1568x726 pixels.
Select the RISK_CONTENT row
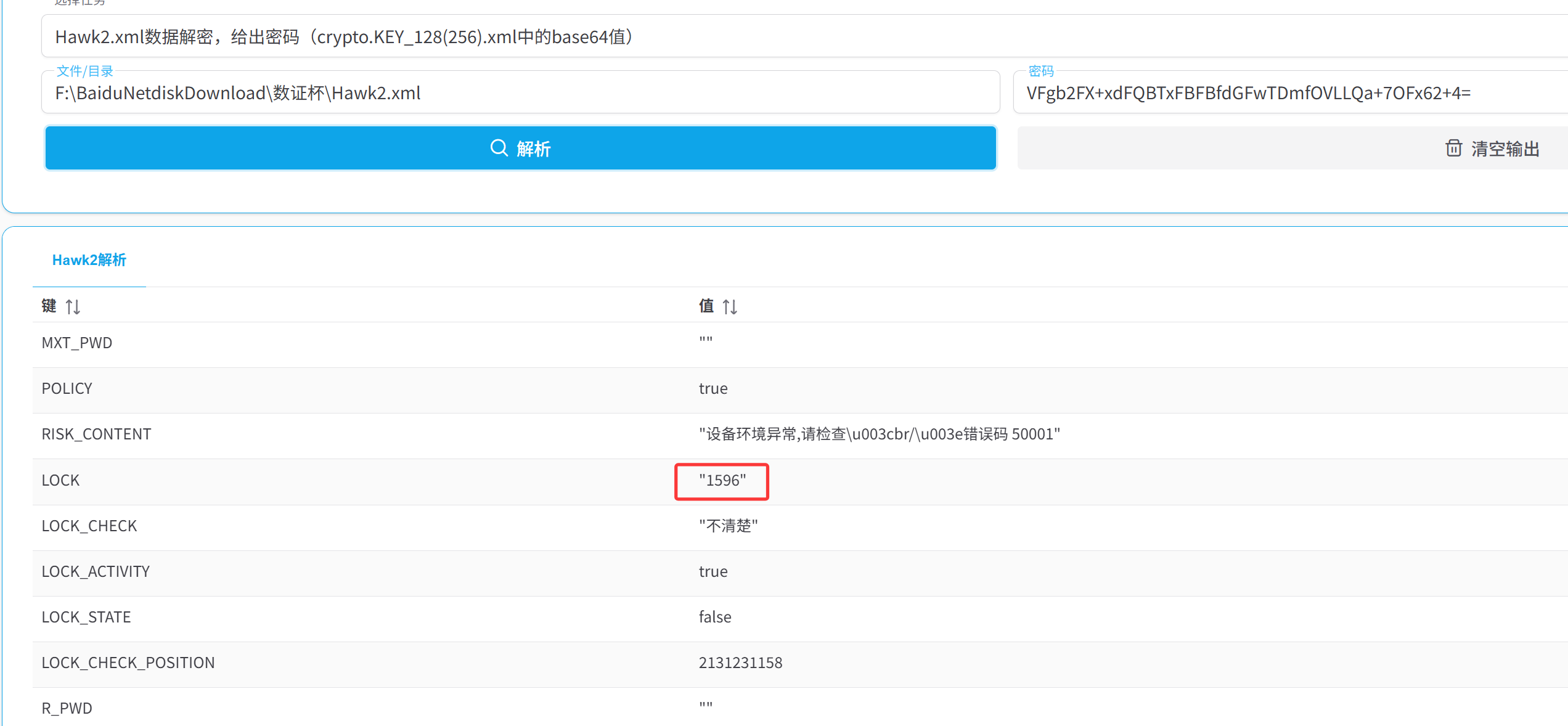(x=96, y=434)
